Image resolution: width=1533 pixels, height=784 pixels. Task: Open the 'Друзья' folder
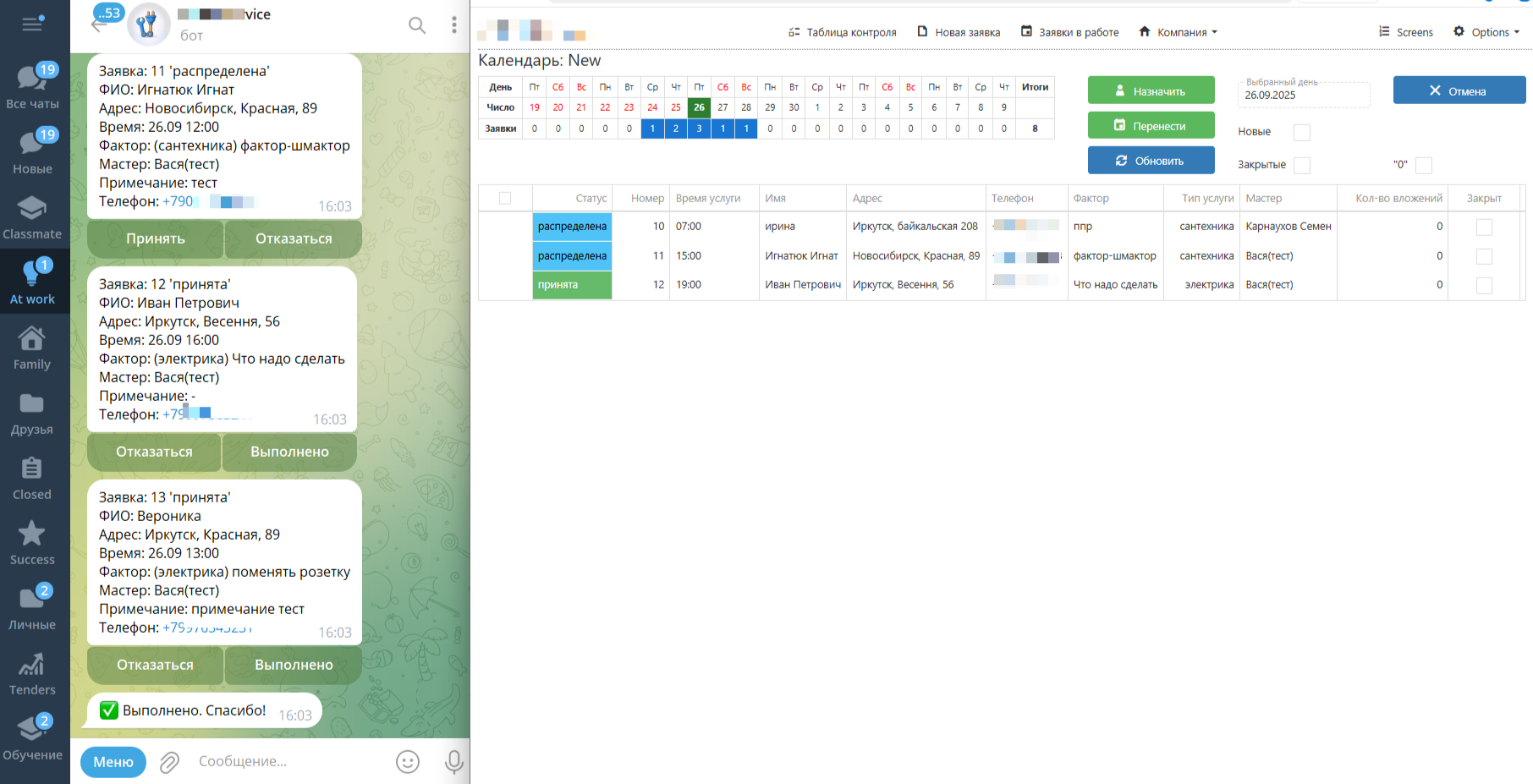pos(32,412)
